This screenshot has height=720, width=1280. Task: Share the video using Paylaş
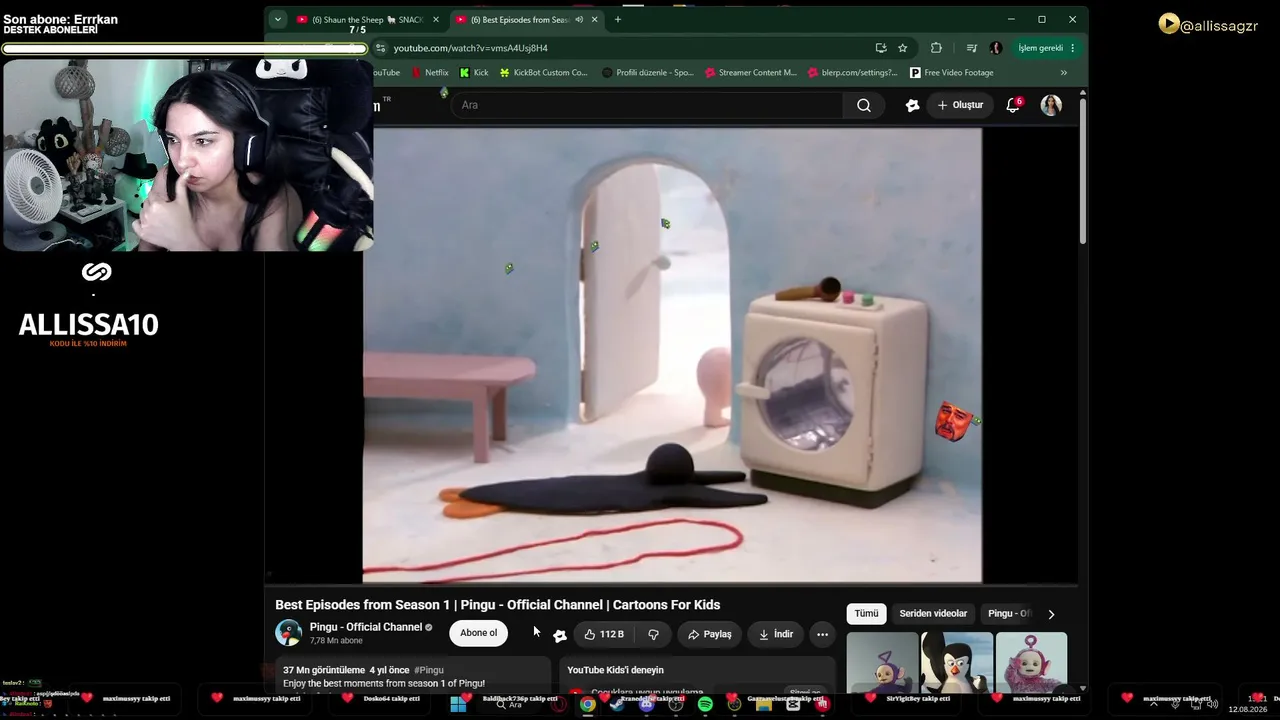[710, 634]
